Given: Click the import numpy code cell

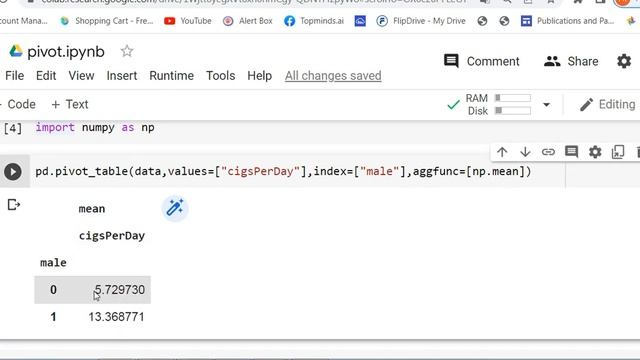Looking at the screenshot, I should [95, 128].
